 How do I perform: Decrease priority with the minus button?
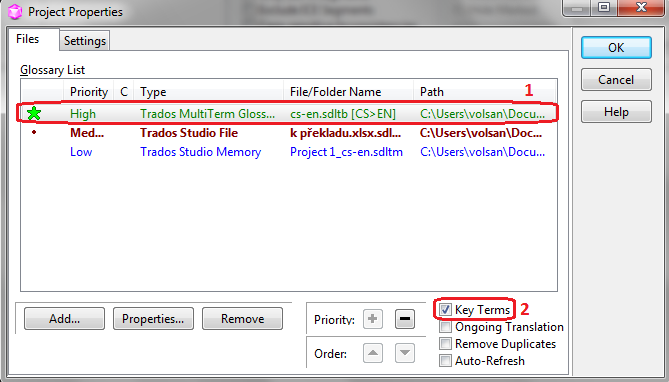coord(404,319)
